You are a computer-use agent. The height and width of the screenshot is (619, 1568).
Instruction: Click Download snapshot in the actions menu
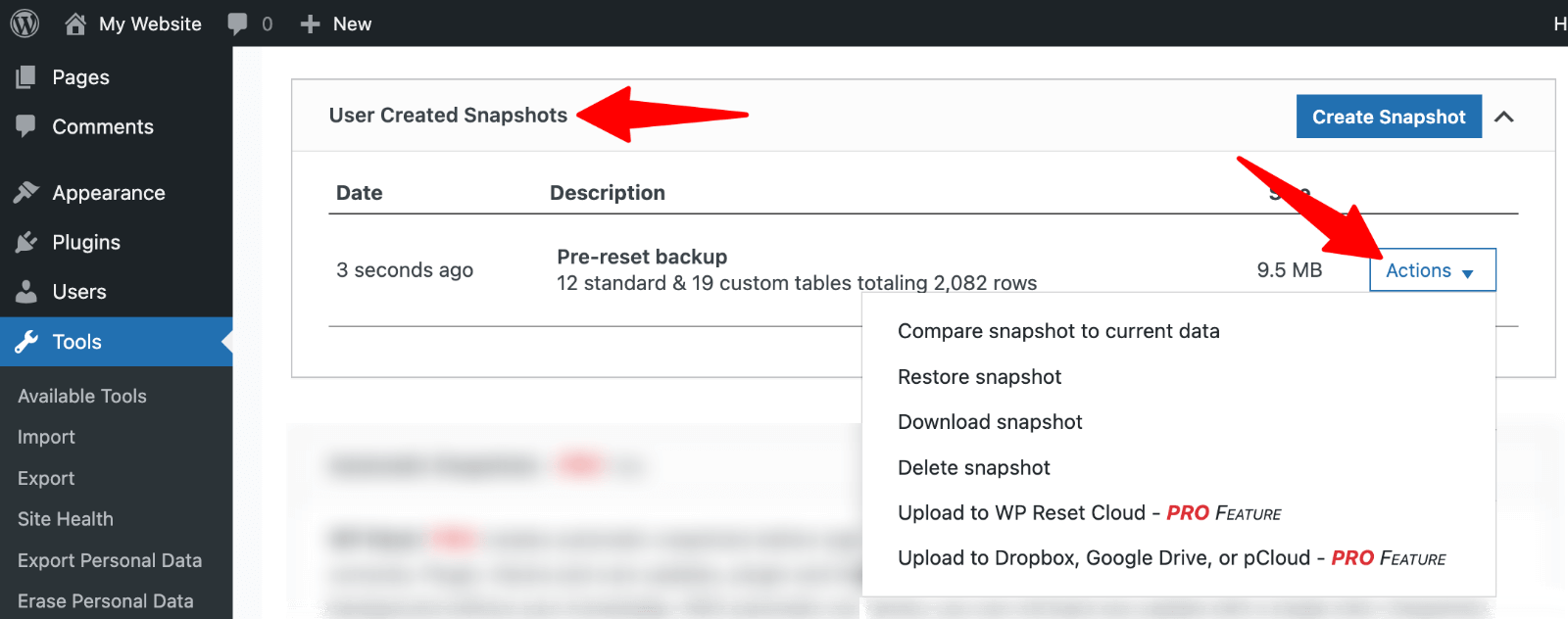coord(990,421)
